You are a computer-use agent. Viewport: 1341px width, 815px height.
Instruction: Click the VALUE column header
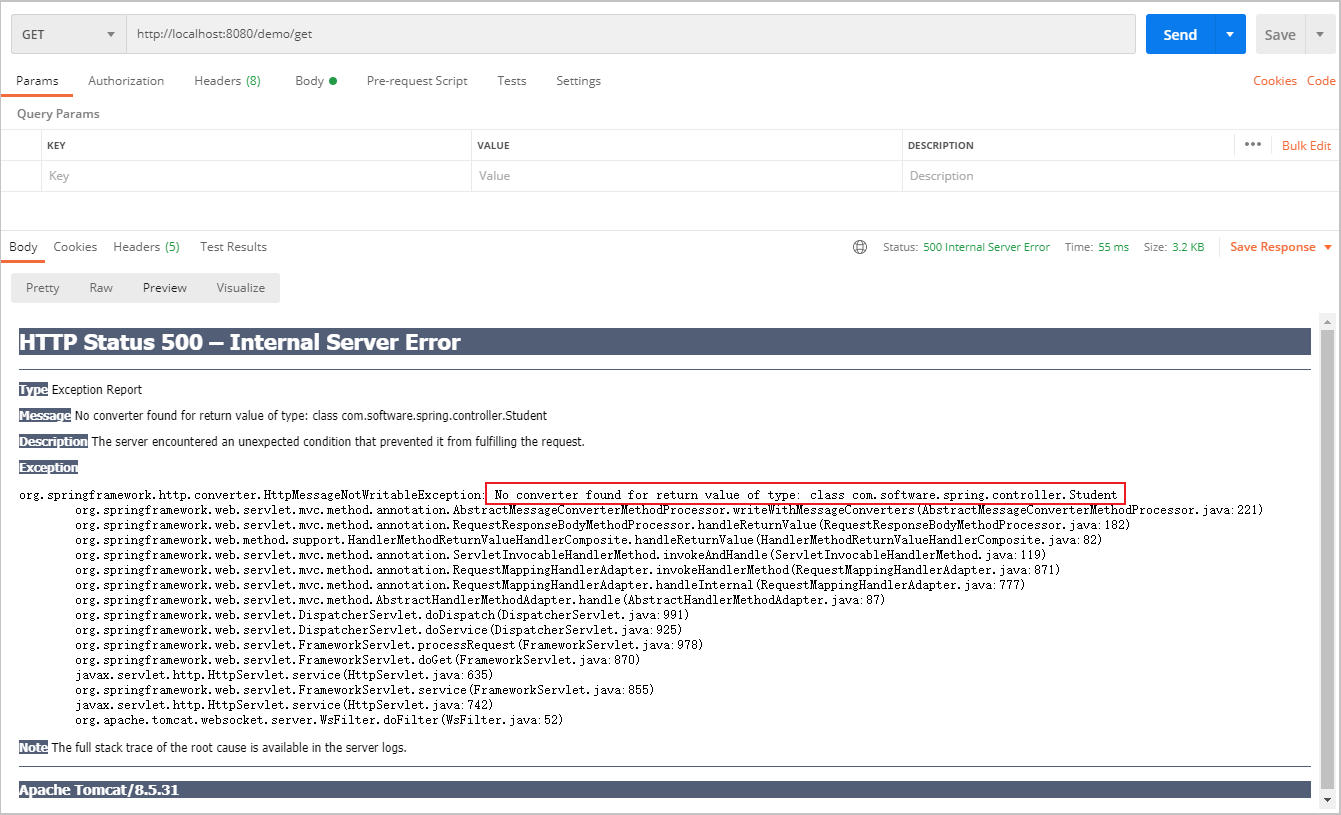(493, 146)
